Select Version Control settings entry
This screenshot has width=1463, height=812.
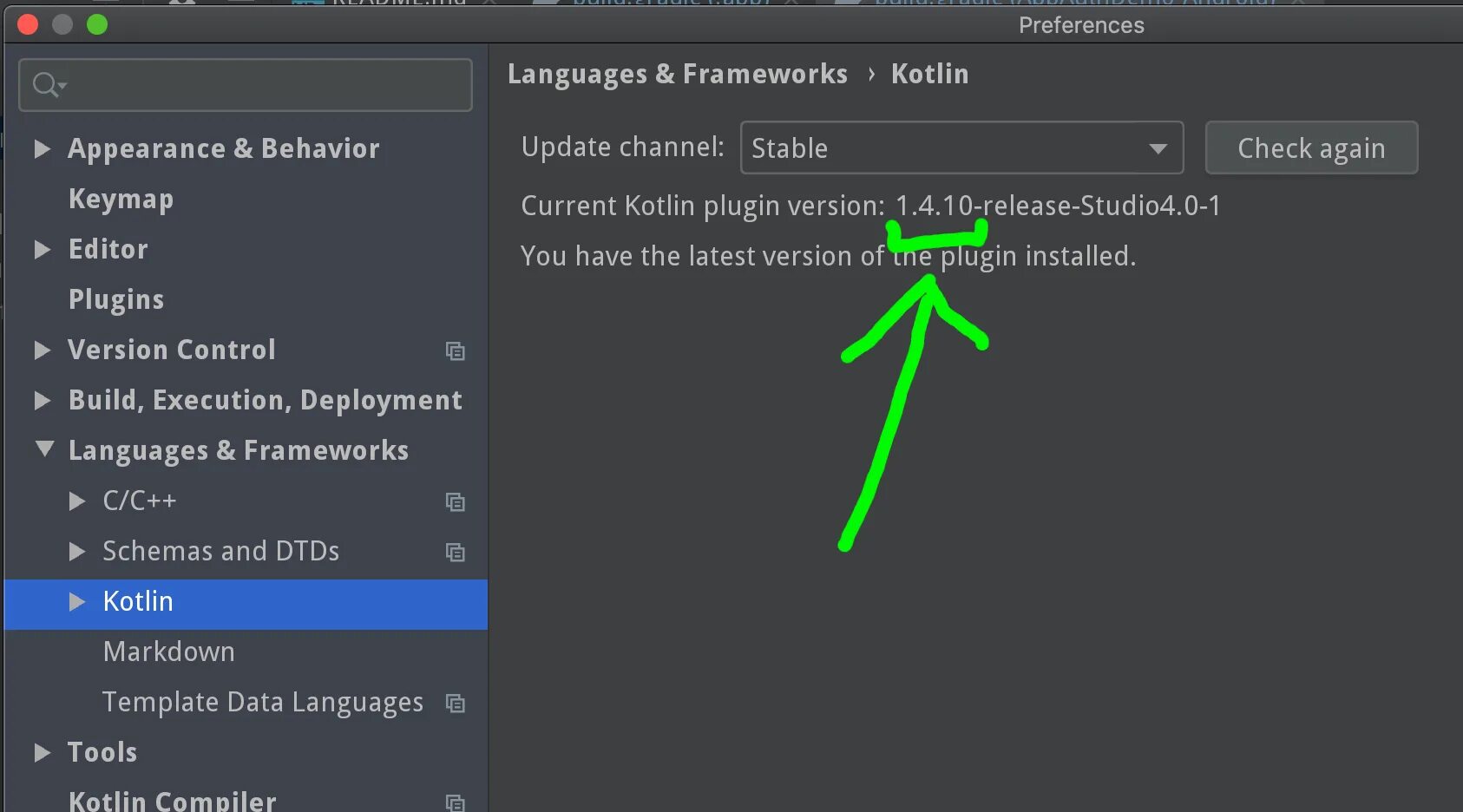tap(172, 350)
